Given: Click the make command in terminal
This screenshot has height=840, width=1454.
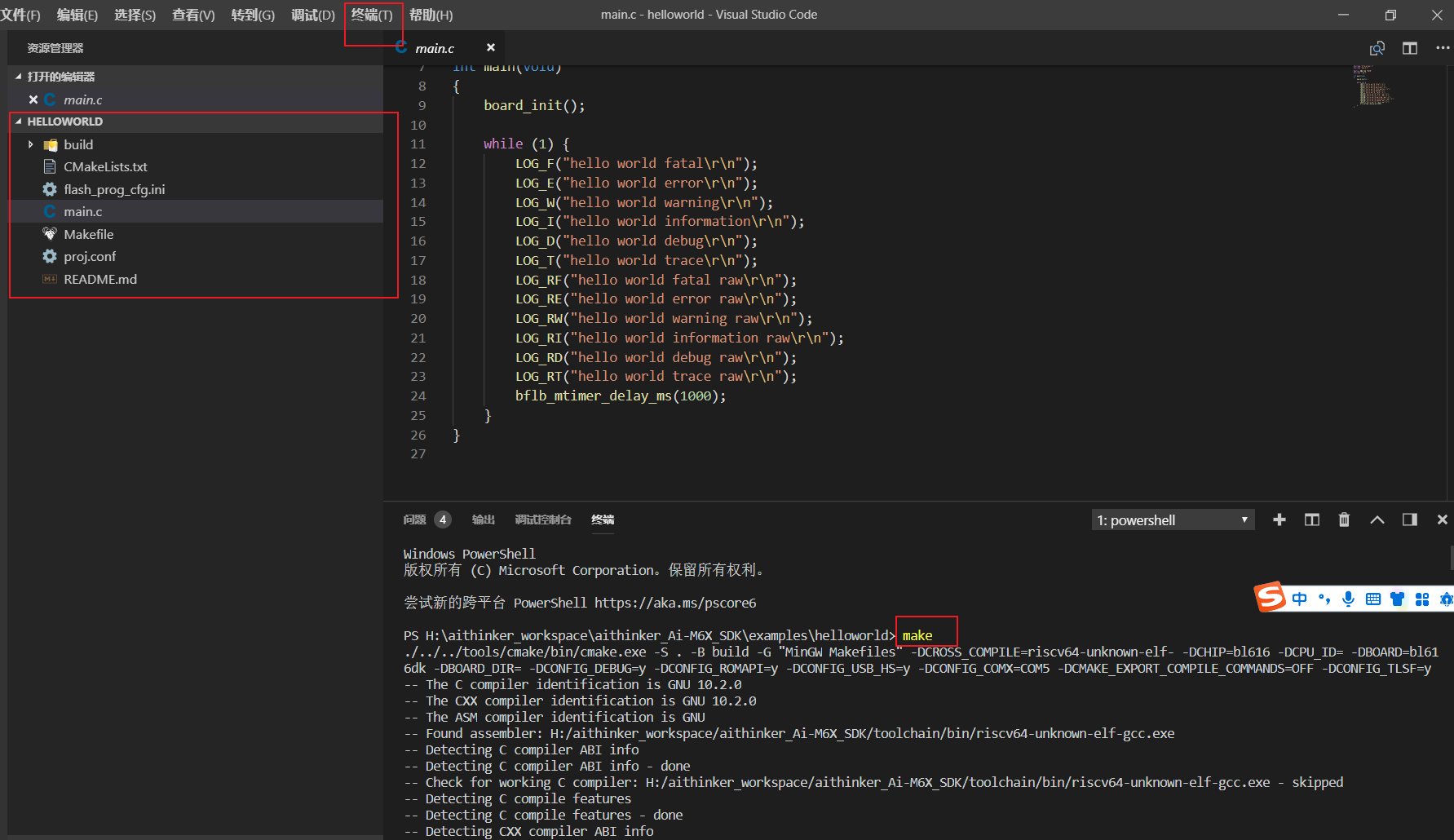Looking at the screenshot, I should 917,635.
